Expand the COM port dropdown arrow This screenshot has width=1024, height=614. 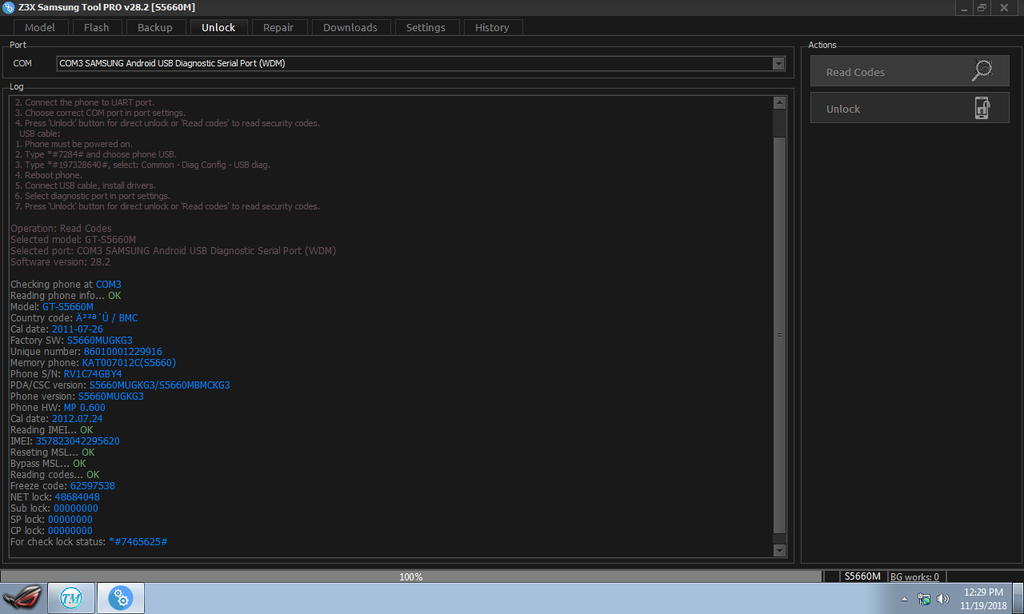point(778,63)
